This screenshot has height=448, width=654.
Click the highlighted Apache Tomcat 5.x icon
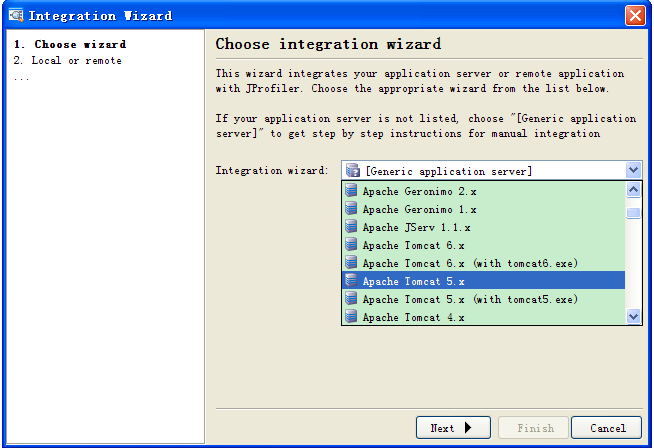(x=351, y=281)
